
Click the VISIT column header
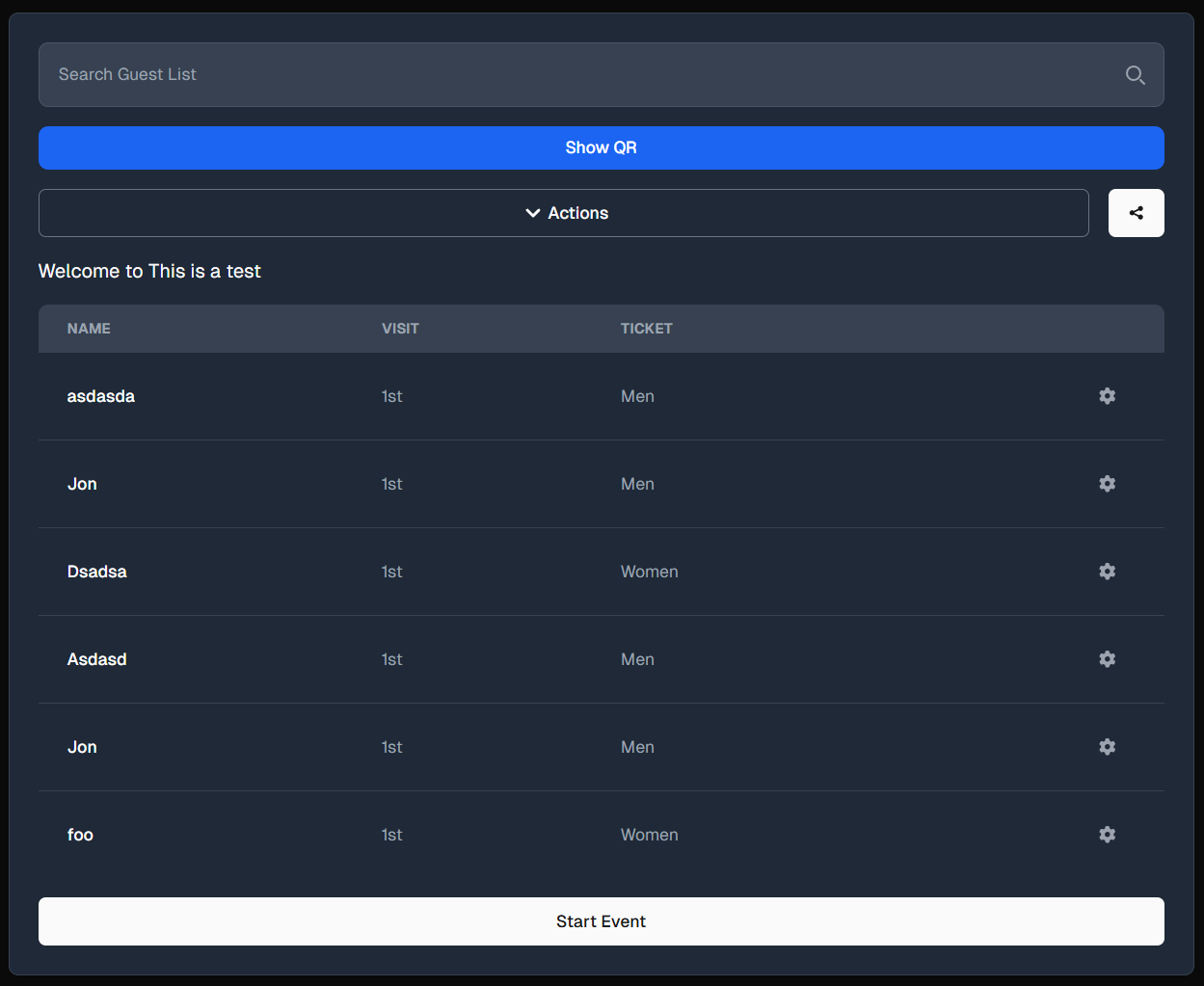click(x=400, y=329)
